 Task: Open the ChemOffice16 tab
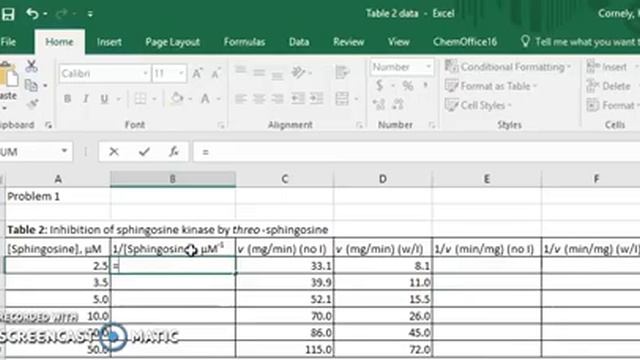pos(465,42)
